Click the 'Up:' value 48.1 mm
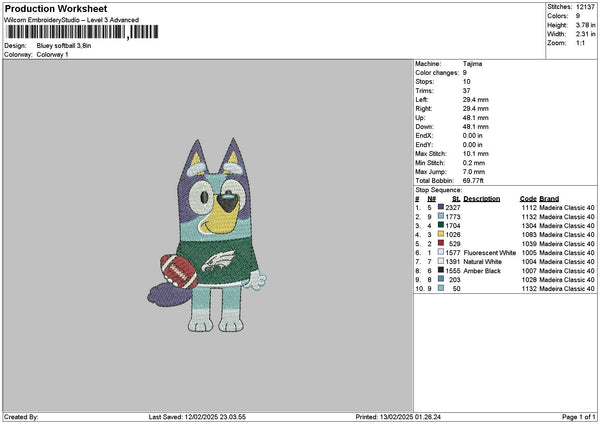The width and height of the screenshot is (600, 424). point(476,118)
